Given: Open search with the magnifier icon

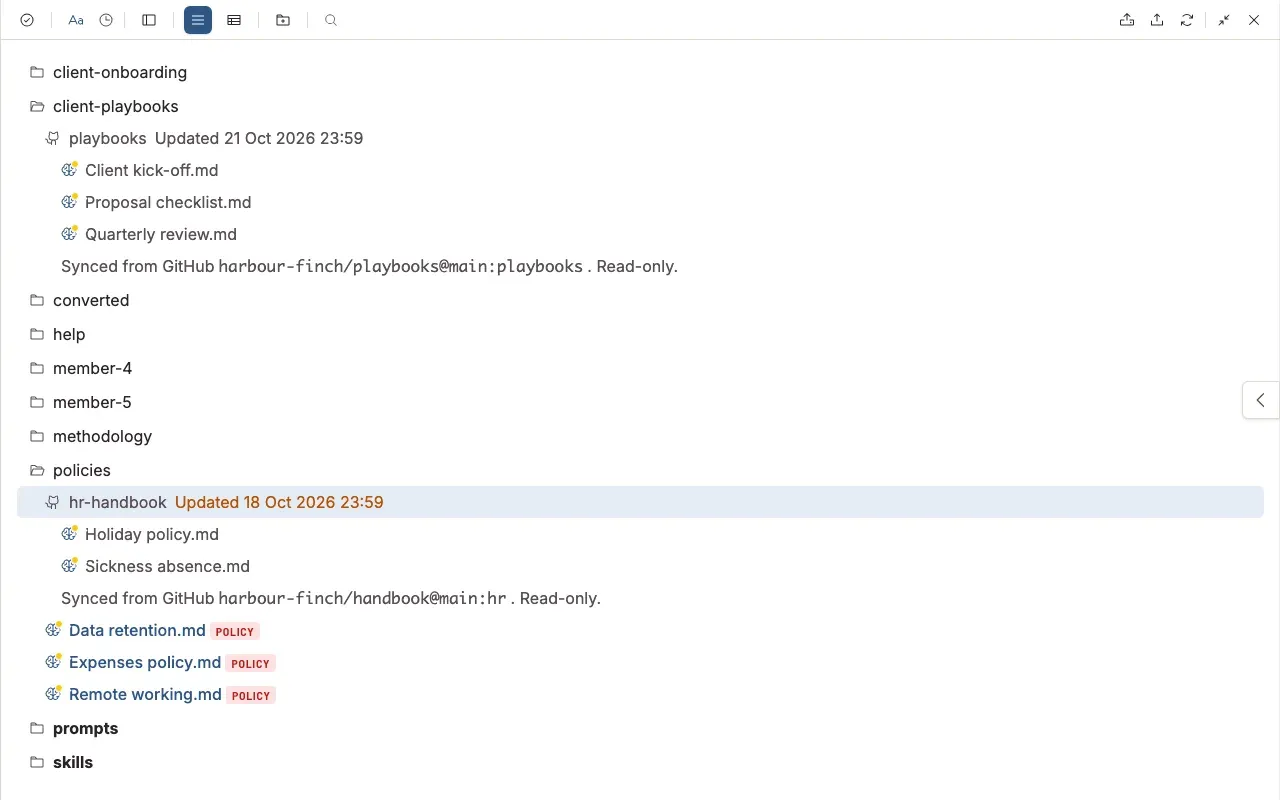Looking at the screenshot, I should point(331,20).
